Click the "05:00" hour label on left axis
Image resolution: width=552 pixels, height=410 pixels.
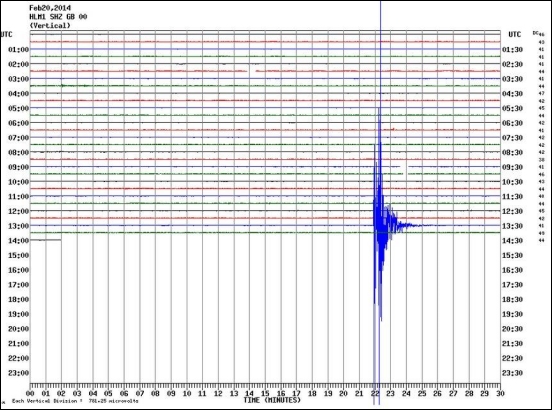(x=19, y=108)
